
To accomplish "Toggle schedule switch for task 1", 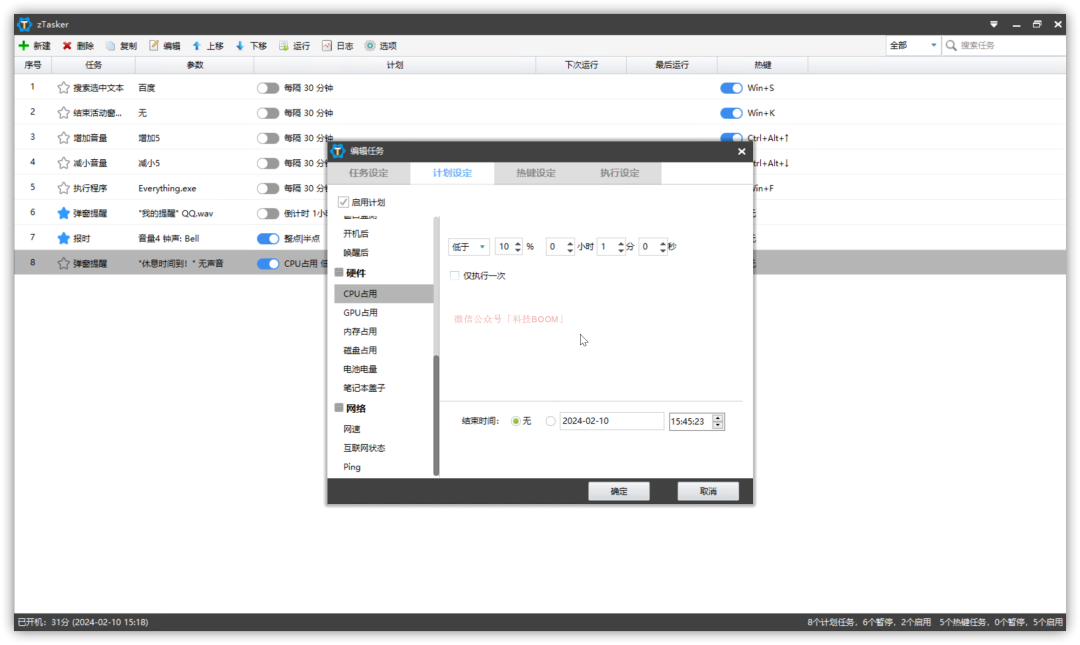I will tap(268, 88).
